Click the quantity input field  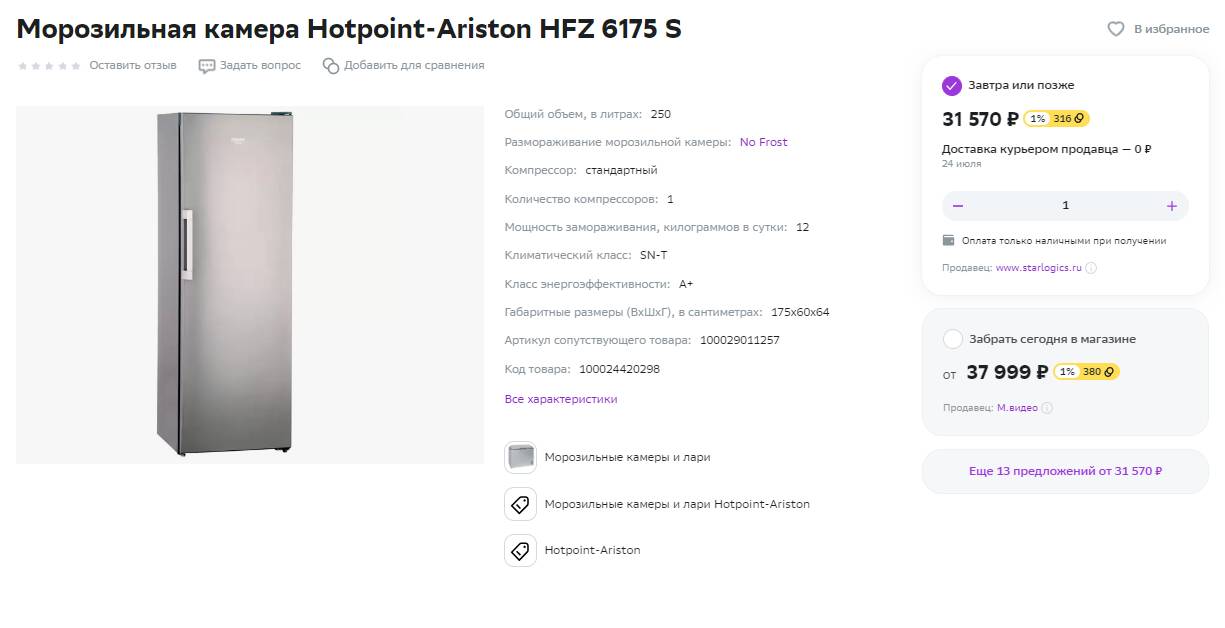[x=1065, y=206]
